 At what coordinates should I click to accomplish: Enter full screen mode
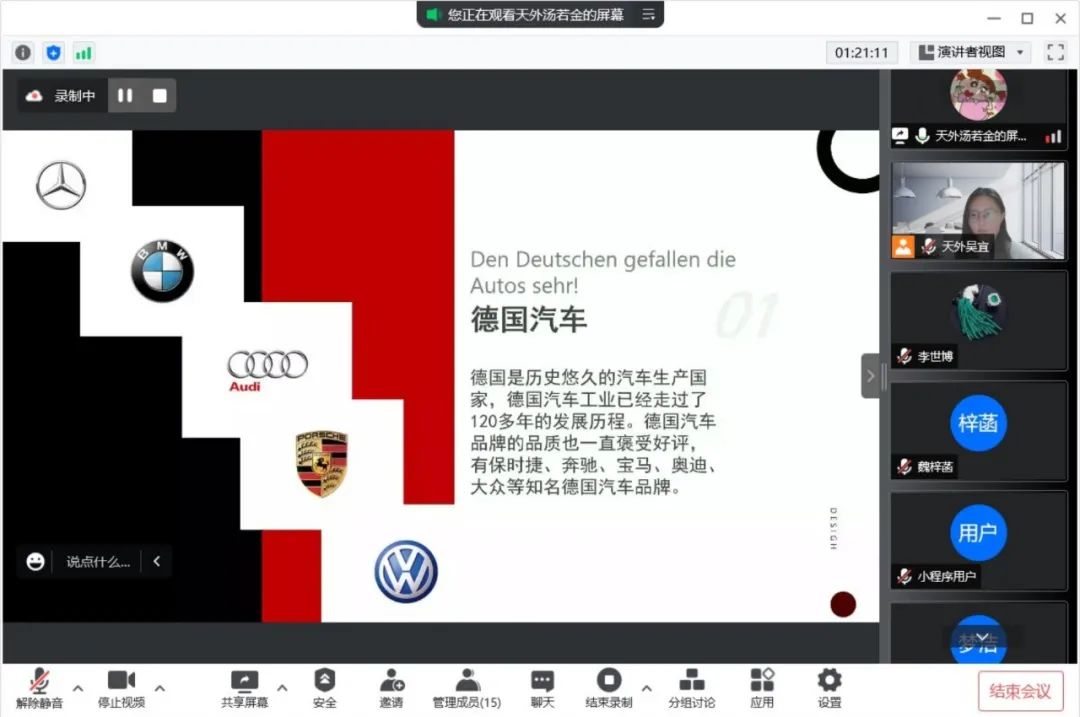[x=1055, y=52]
